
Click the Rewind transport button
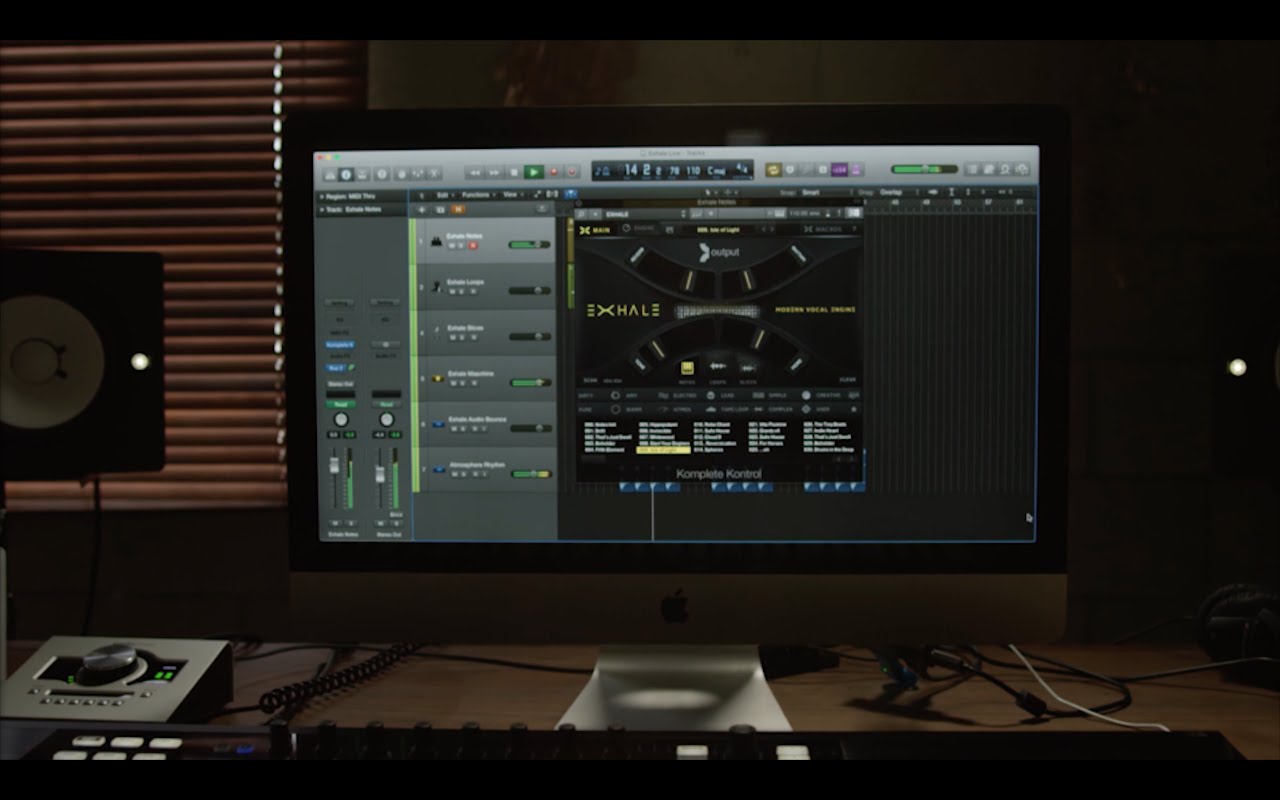[475, 172]
